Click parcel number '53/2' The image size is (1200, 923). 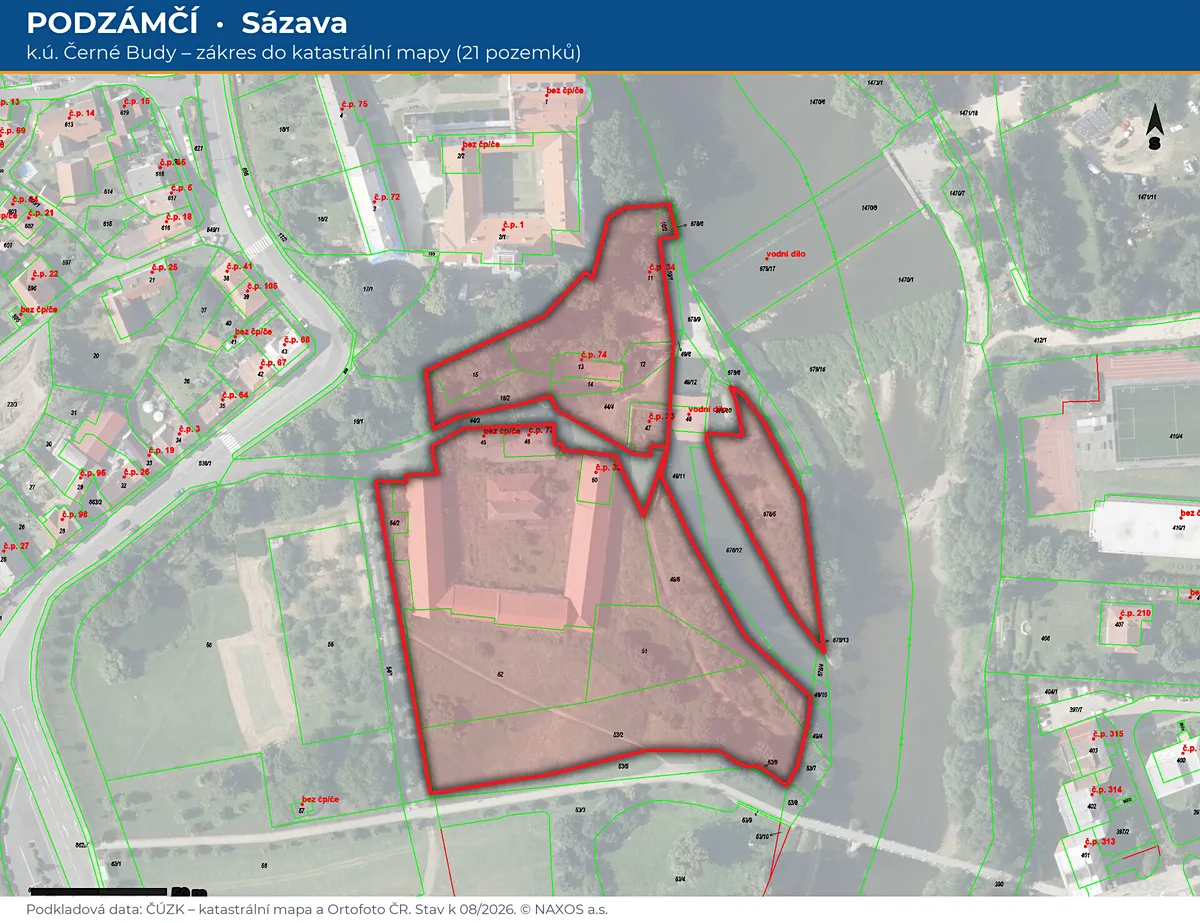pyautogui.click(x=617, y=735)
